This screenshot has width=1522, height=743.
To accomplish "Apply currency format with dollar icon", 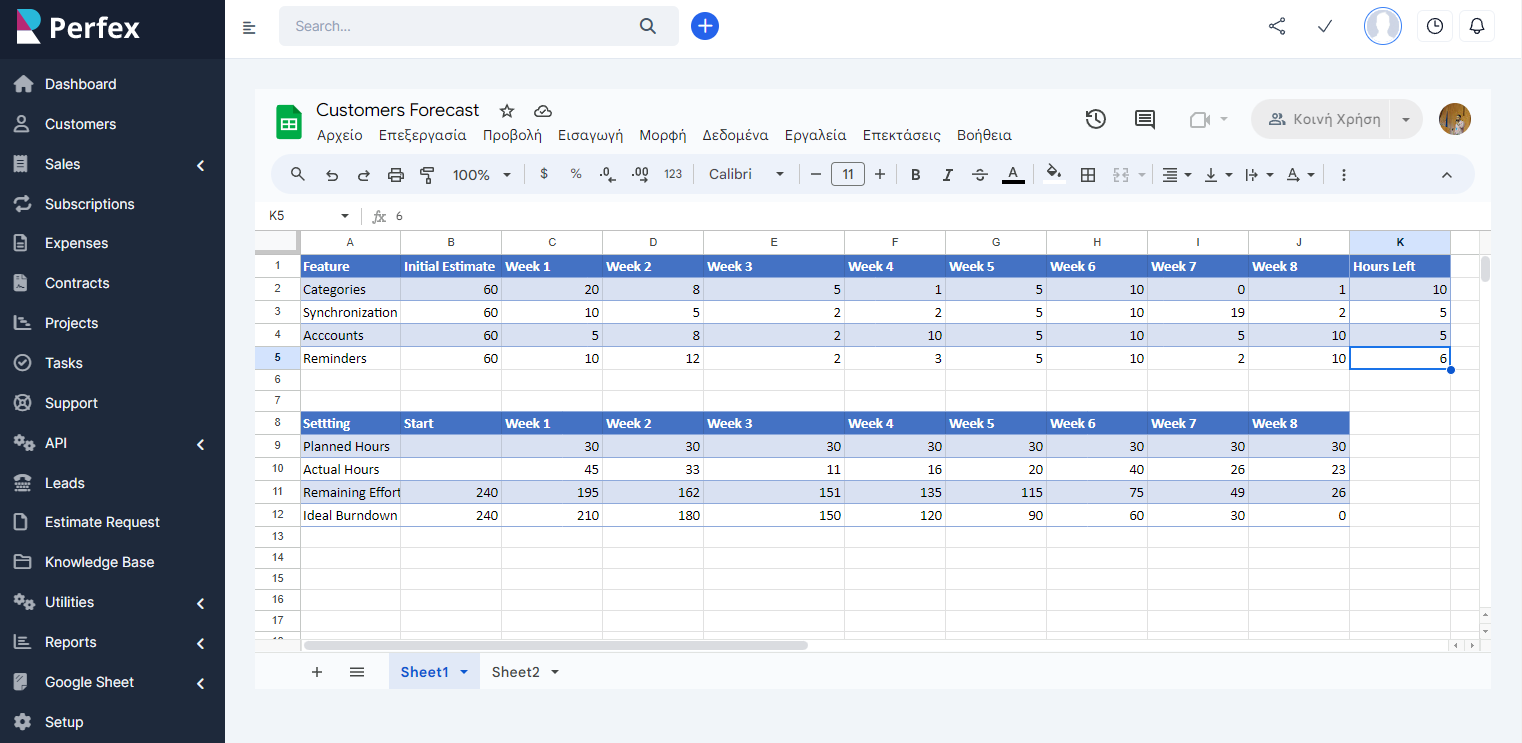I will pos(544,174).
